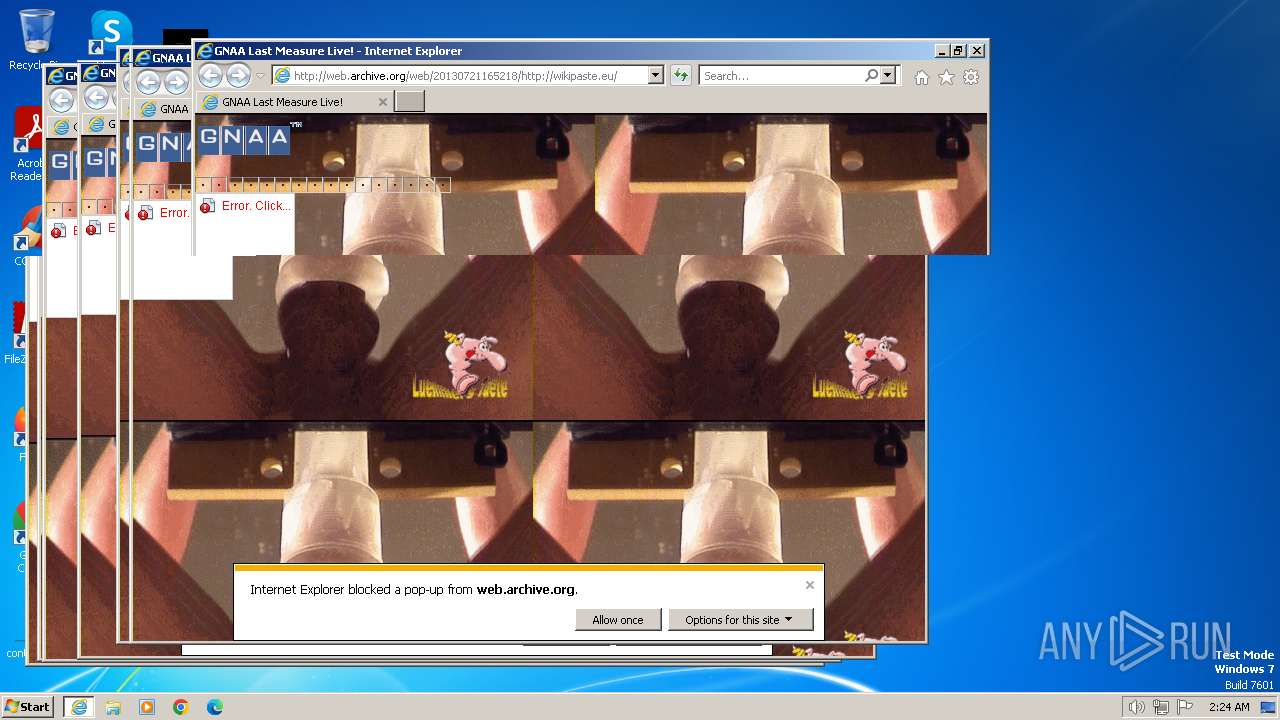Viewport: 1280px width, 720px height.
Task: Click the Forward button in second IE window
Action: 175,82
